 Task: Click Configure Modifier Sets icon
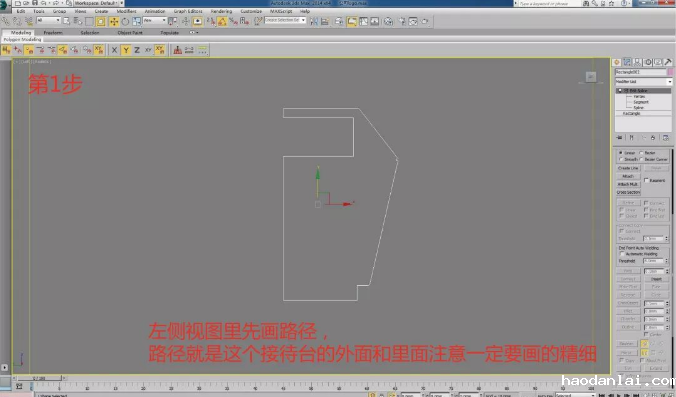point(666,138)
